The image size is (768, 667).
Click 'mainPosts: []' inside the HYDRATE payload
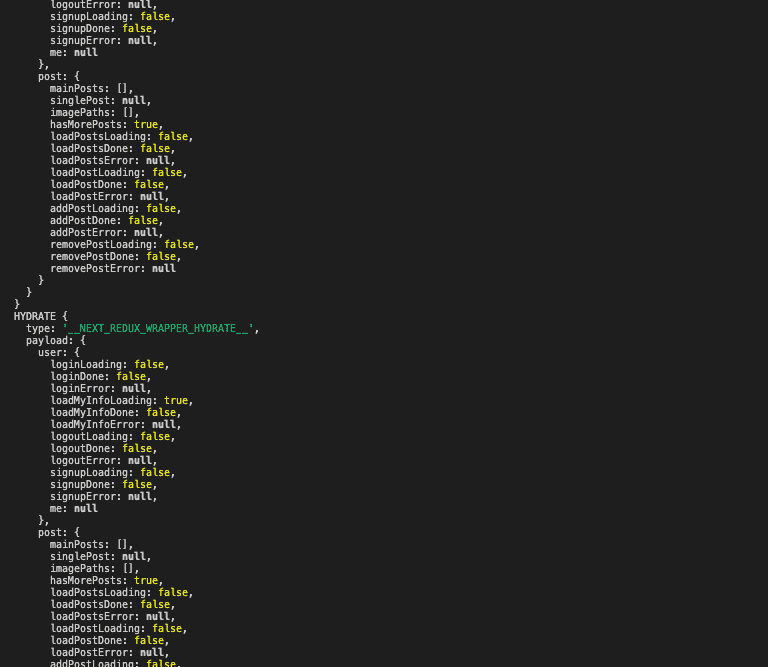click(92, 545)
